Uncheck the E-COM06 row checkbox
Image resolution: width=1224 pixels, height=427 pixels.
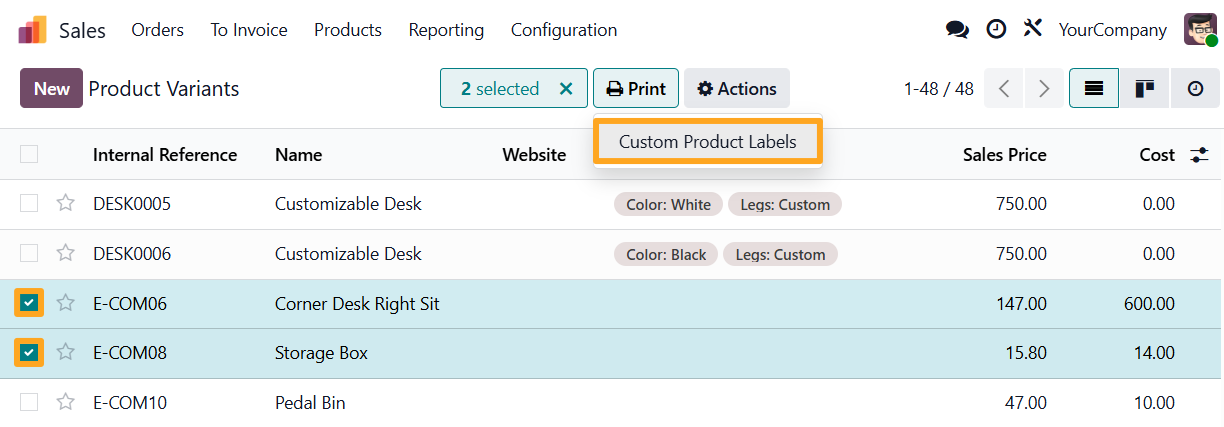pos(29,303)
